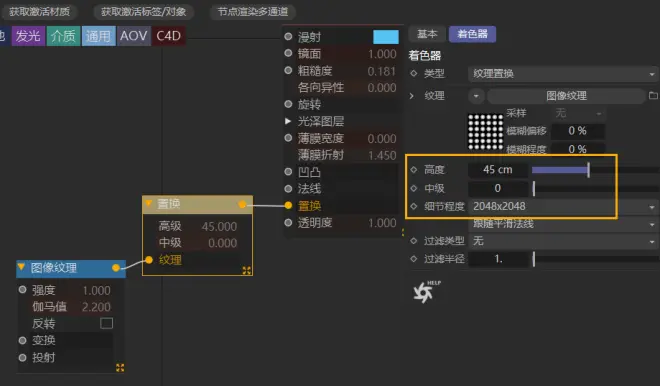Click 变换 port on 图像纹理 node

point(22,340)
